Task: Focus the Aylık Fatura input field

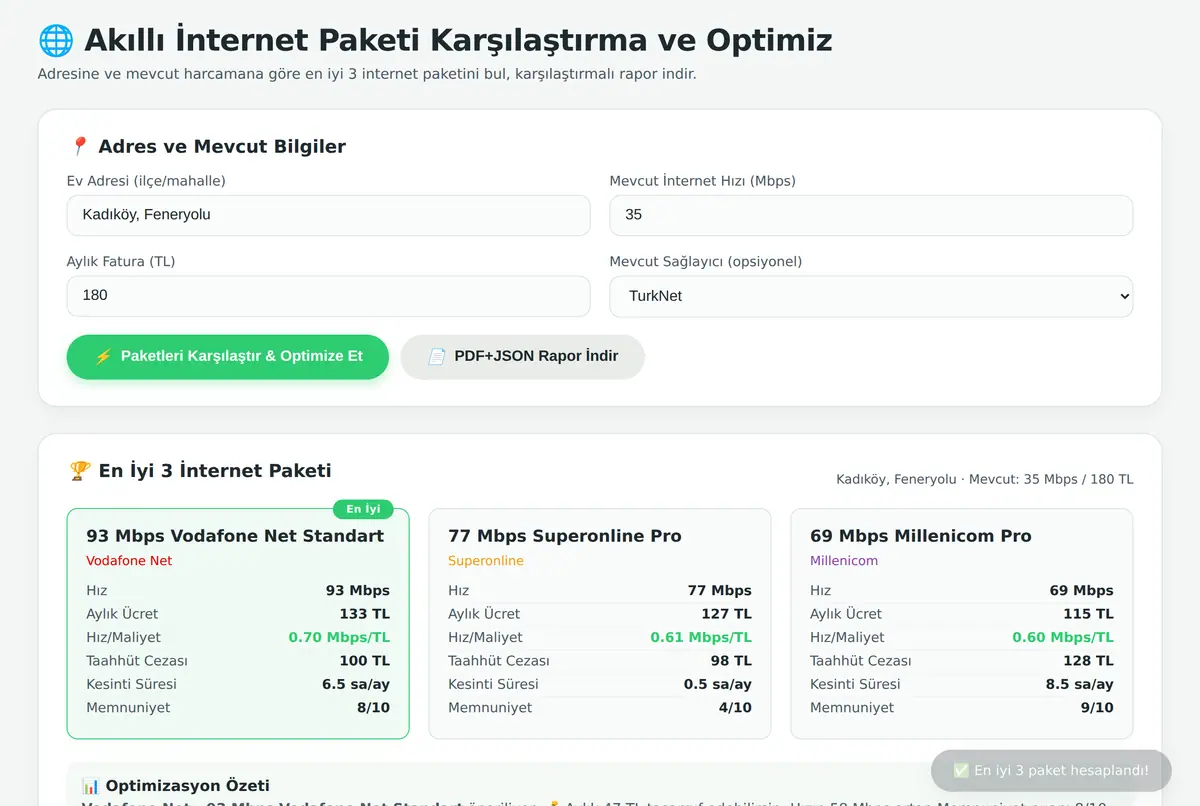Action: coord(329,296)
